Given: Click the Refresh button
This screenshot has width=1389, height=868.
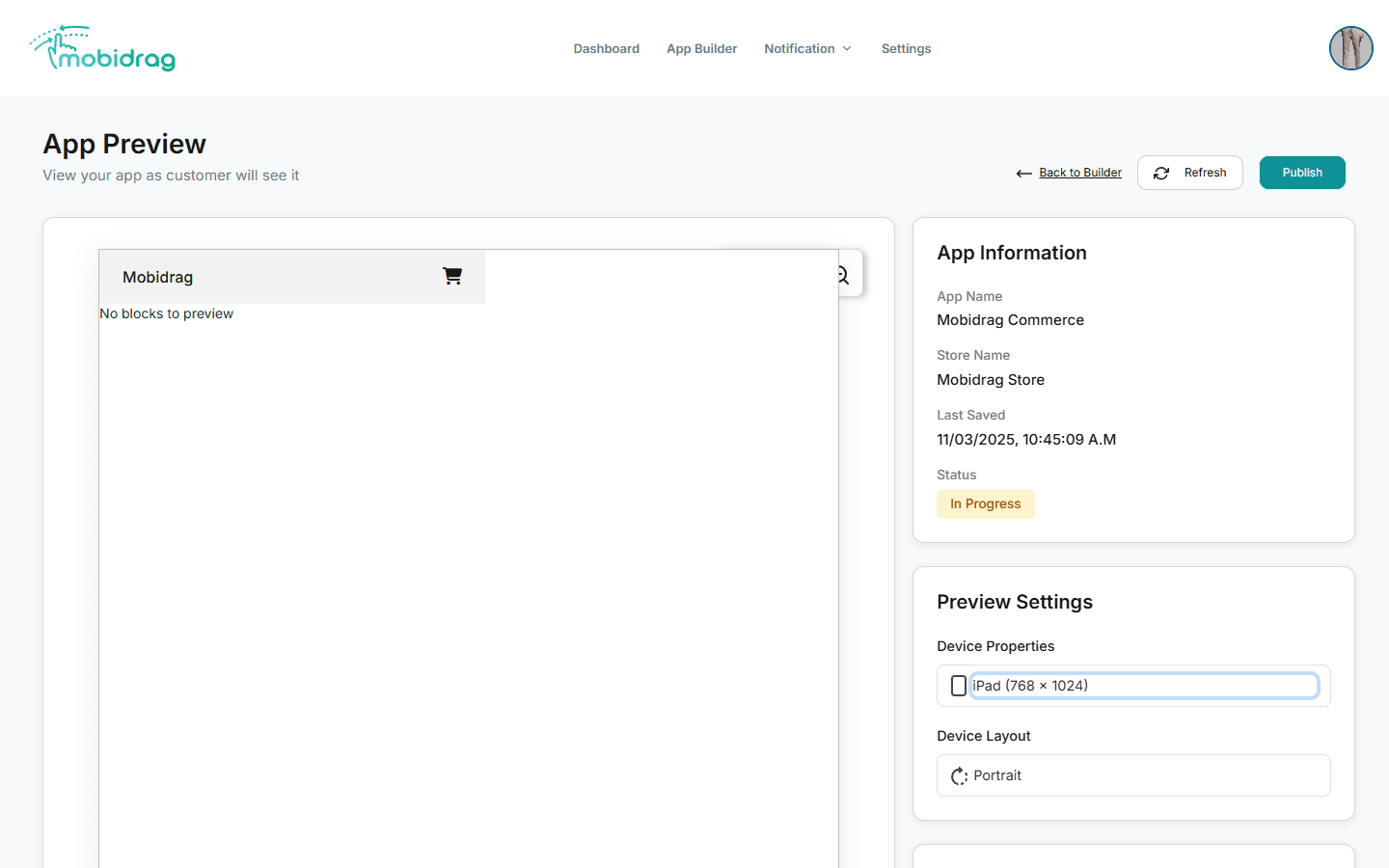Looking at the screenshot, I should (x=1190, y=173).
